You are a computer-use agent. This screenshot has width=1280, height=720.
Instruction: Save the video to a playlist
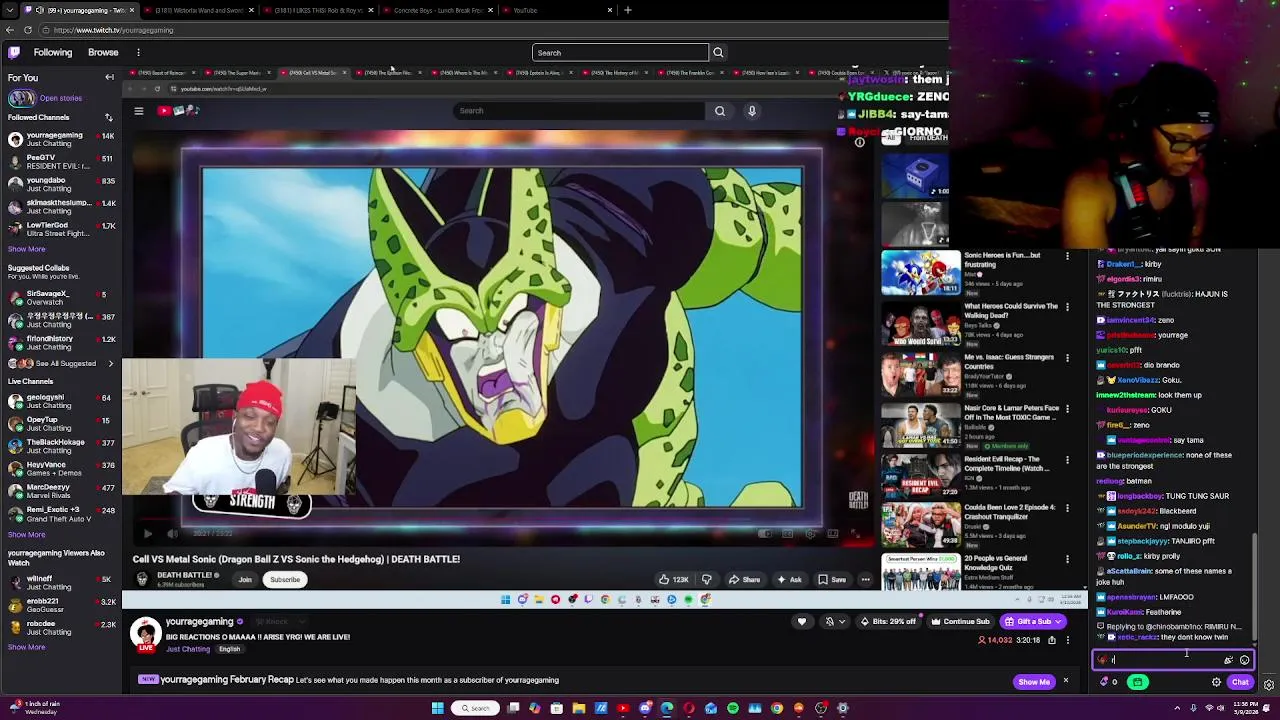[x=832, y=579]
